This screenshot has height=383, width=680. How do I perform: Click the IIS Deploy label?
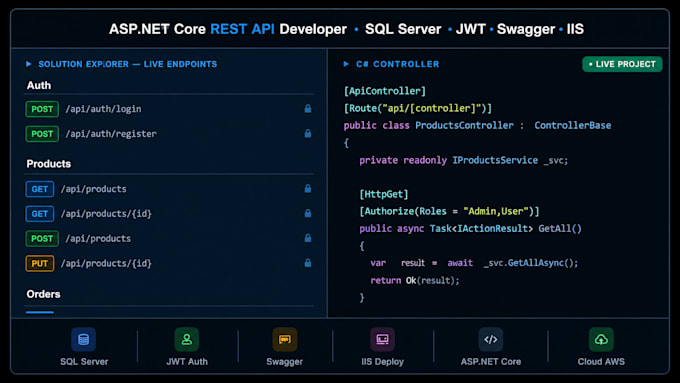382,361
